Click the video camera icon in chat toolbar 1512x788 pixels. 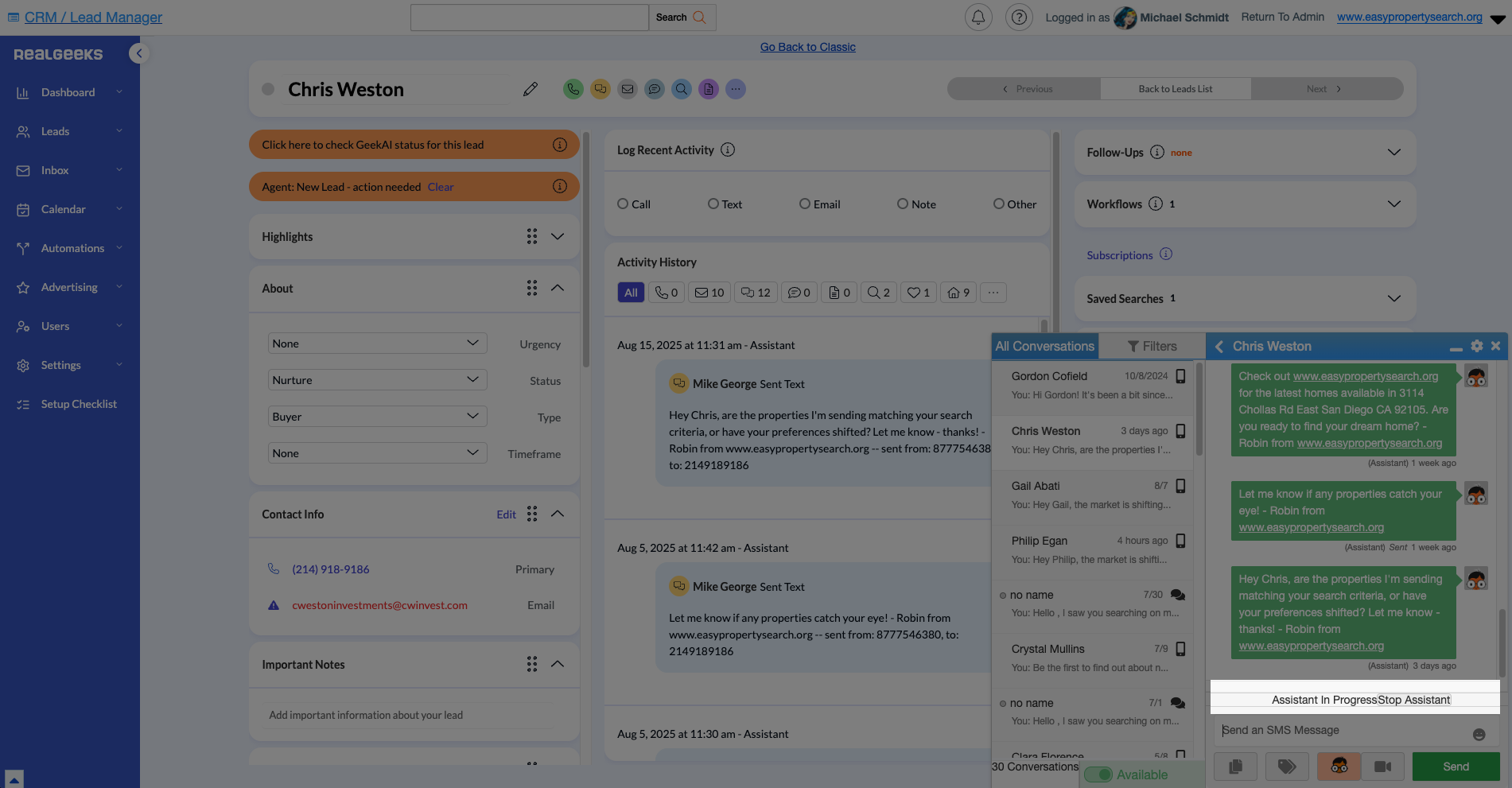click(x=1383, y=767)
